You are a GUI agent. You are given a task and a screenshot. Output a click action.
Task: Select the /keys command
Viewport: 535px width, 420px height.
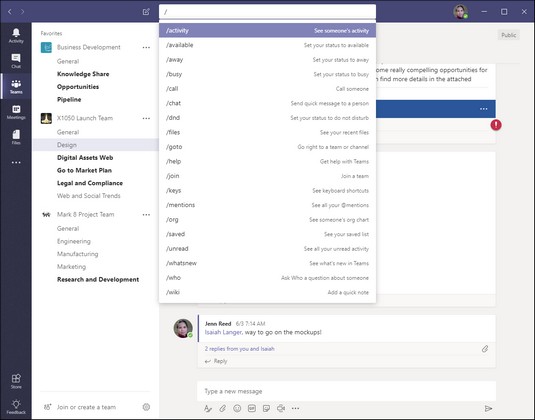click(x=268, y=190)
